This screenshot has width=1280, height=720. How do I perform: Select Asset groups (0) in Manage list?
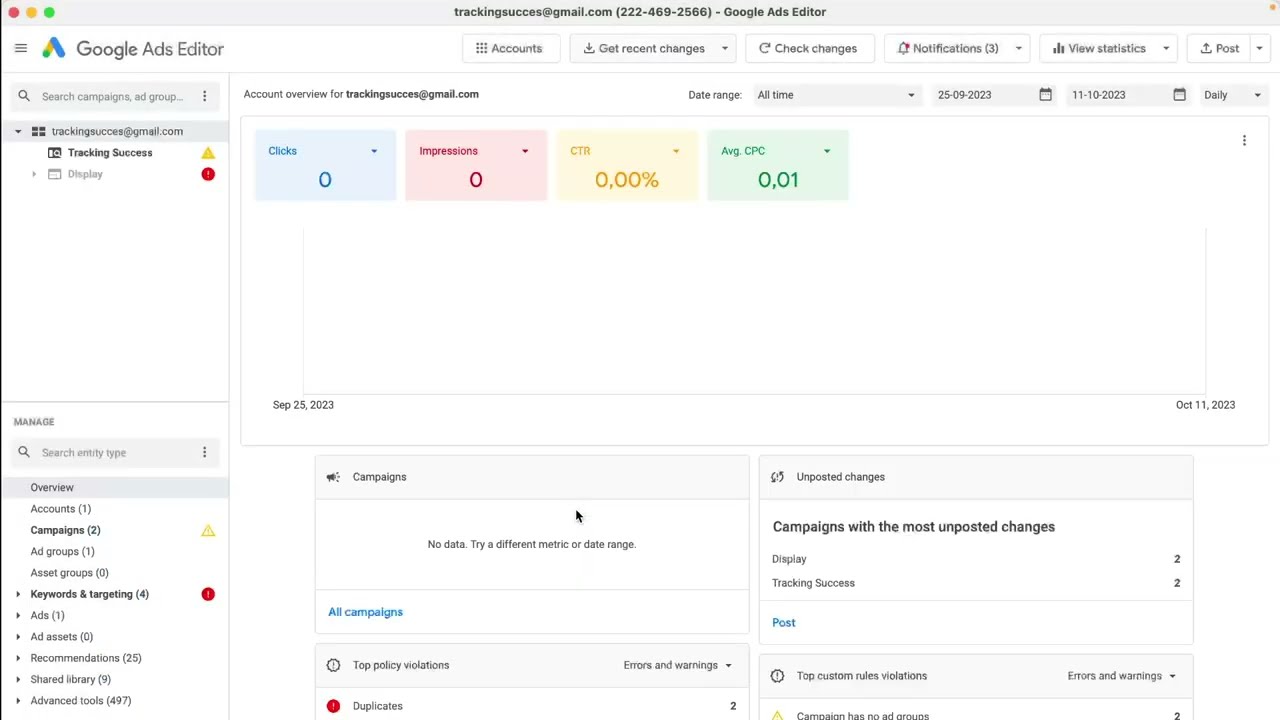[x=114, y=573]
